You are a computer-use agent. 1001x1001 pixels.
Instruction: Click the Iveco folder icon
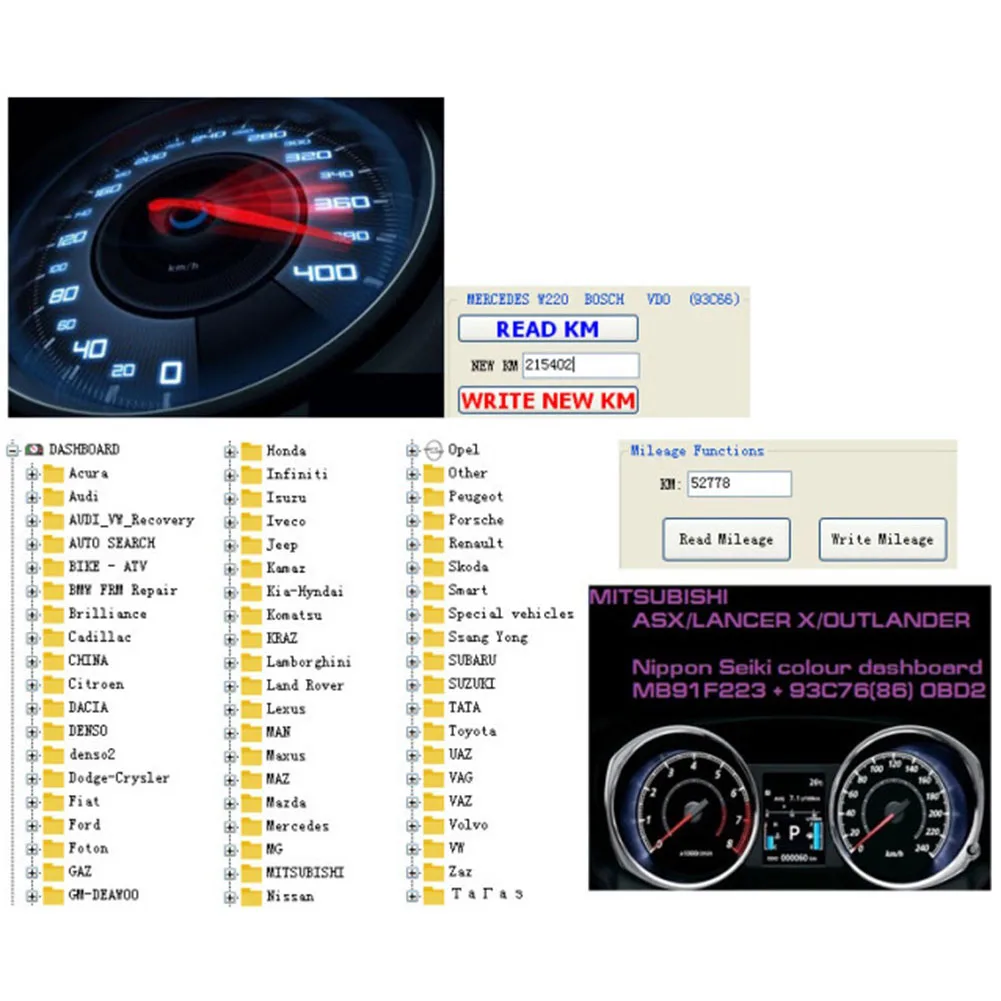click(252, 522)
